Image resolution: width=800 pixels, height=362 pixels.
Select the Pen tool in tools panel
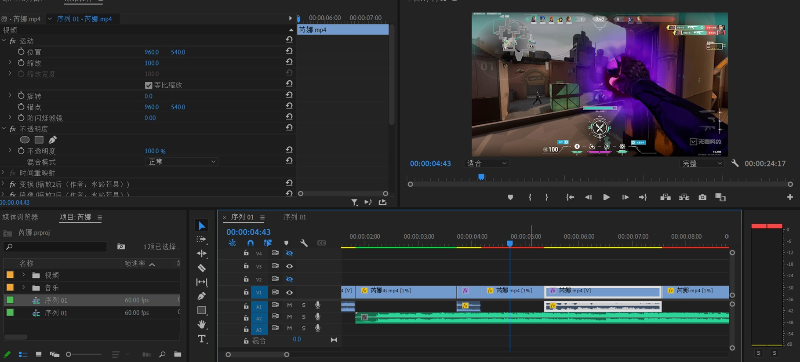coord(202,296)
